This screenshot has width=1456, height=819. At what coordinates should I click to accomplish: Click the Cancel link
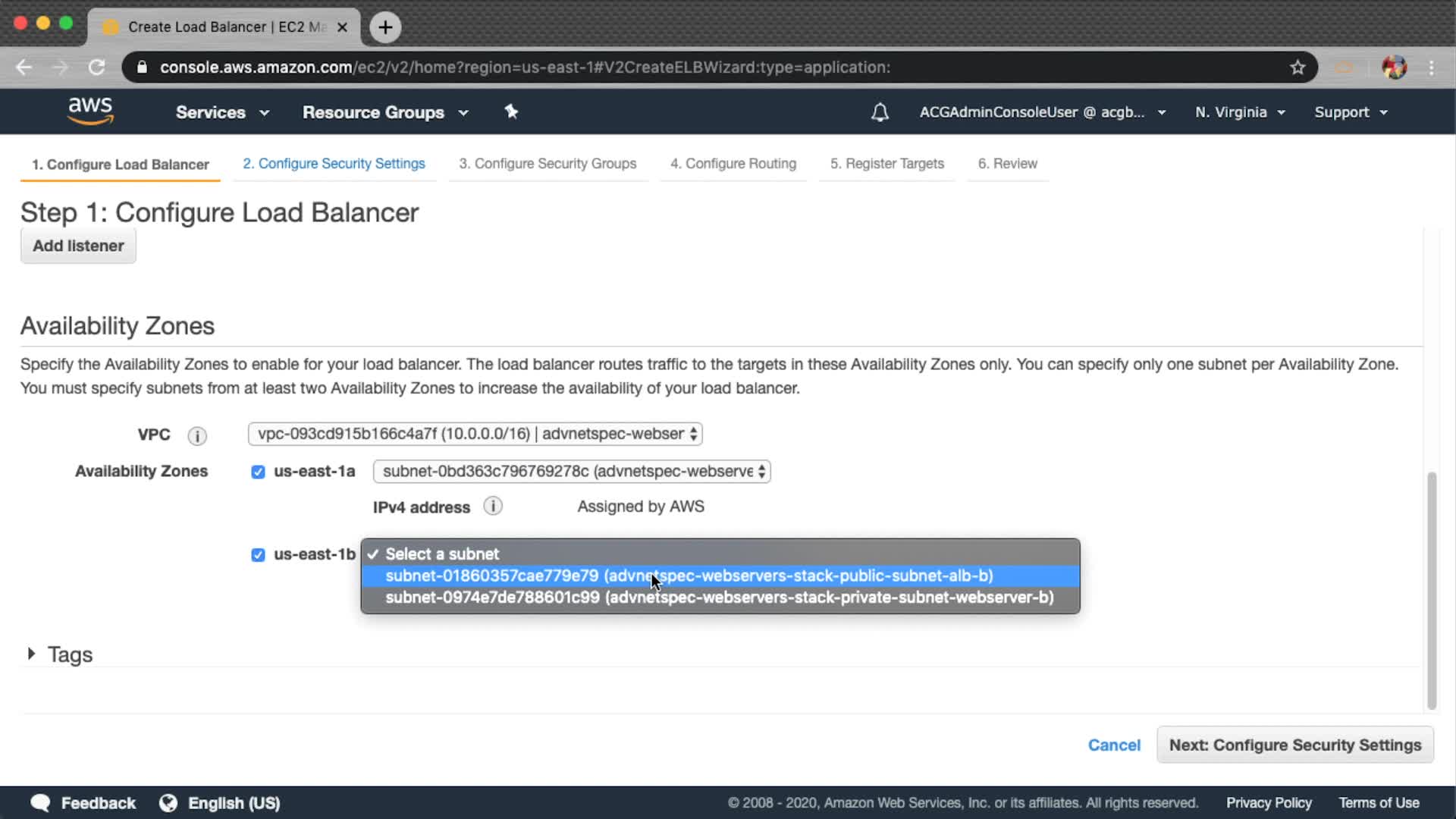pyautogui.click(x=1114, y=745)
